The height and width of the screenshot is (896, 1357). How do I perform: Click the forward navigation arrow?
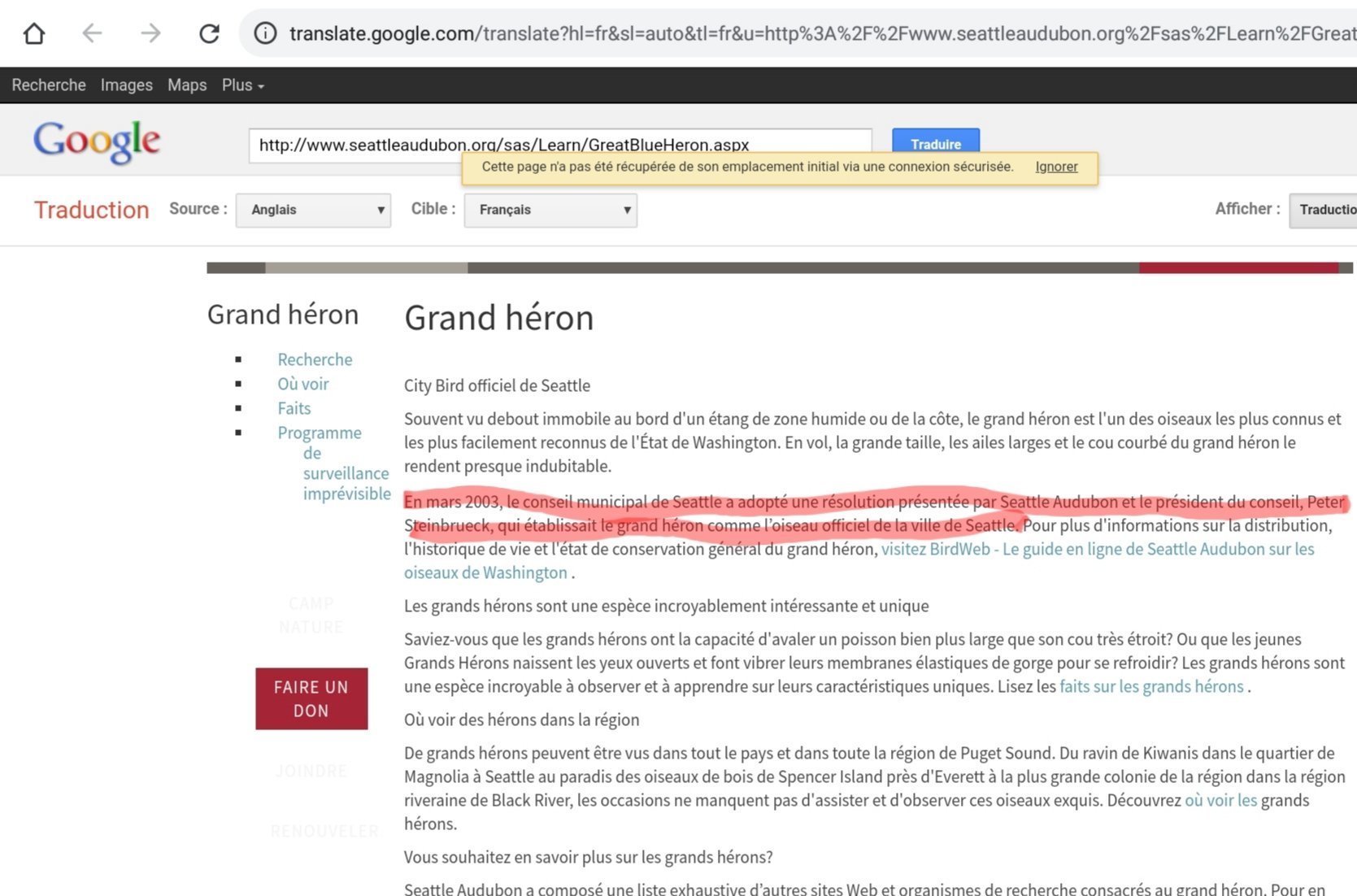click(150, 33)
